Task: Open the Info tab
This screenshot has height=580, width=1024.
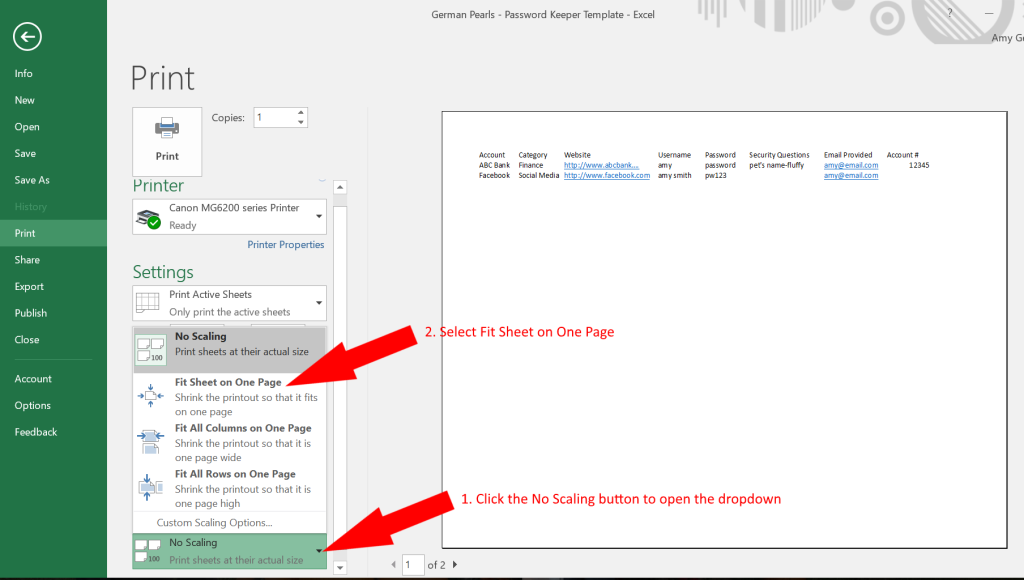Action: point(24,74)
